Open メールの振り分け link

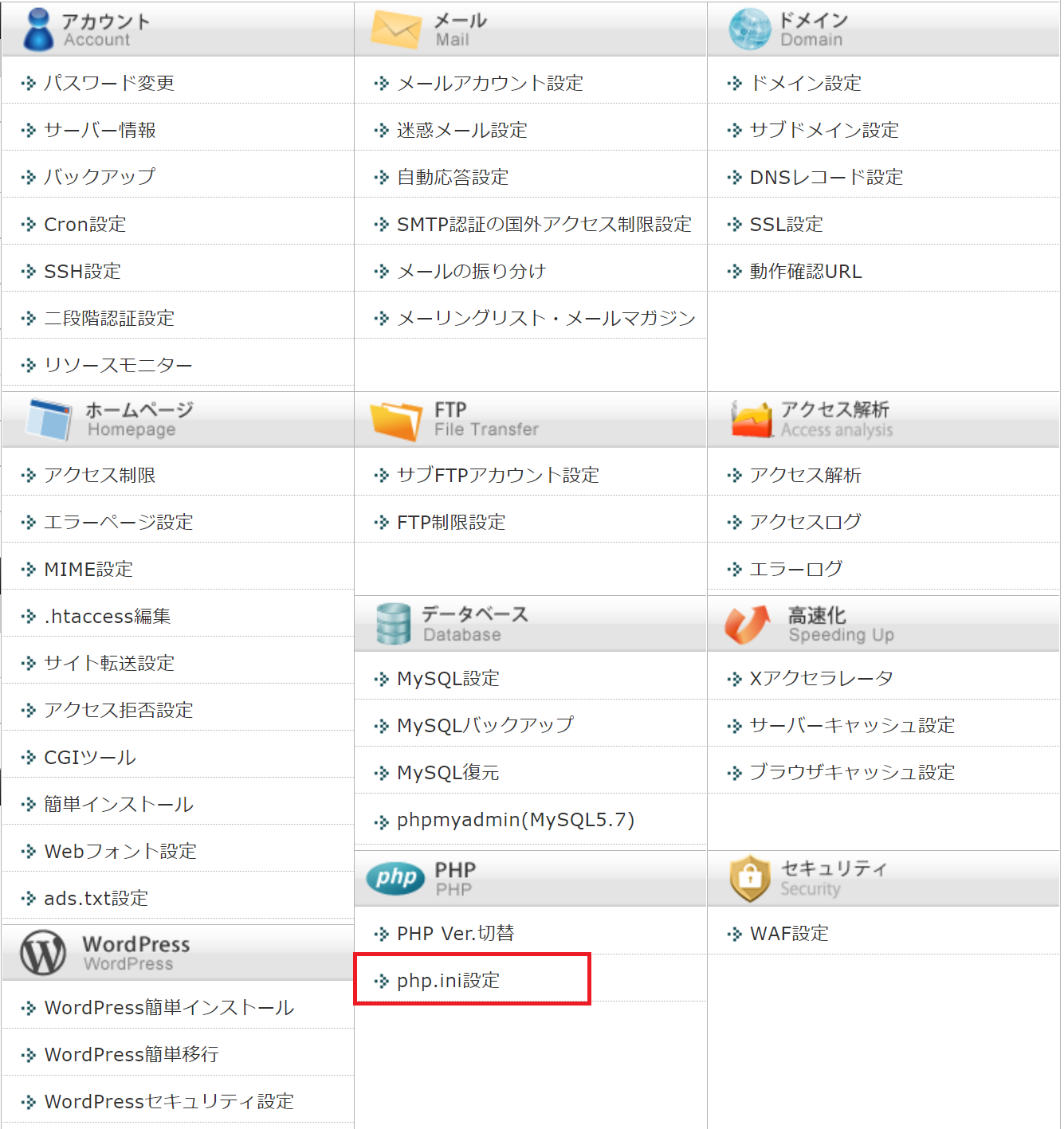[471, 271]
